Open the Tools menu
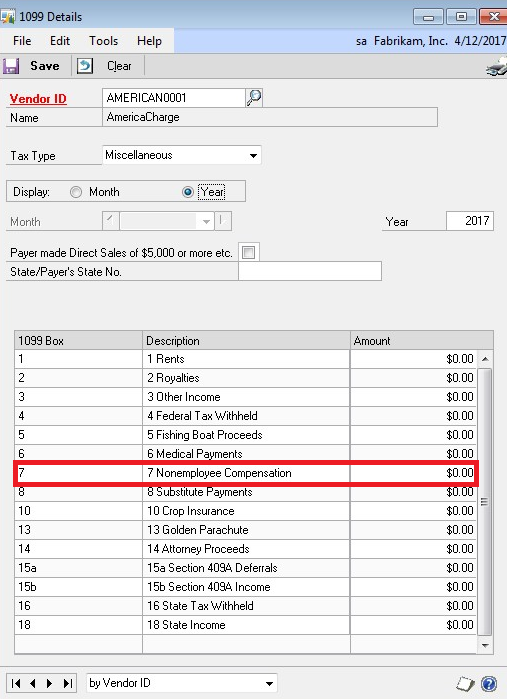Viewport: 507px width, 699px height. [103, 41]
